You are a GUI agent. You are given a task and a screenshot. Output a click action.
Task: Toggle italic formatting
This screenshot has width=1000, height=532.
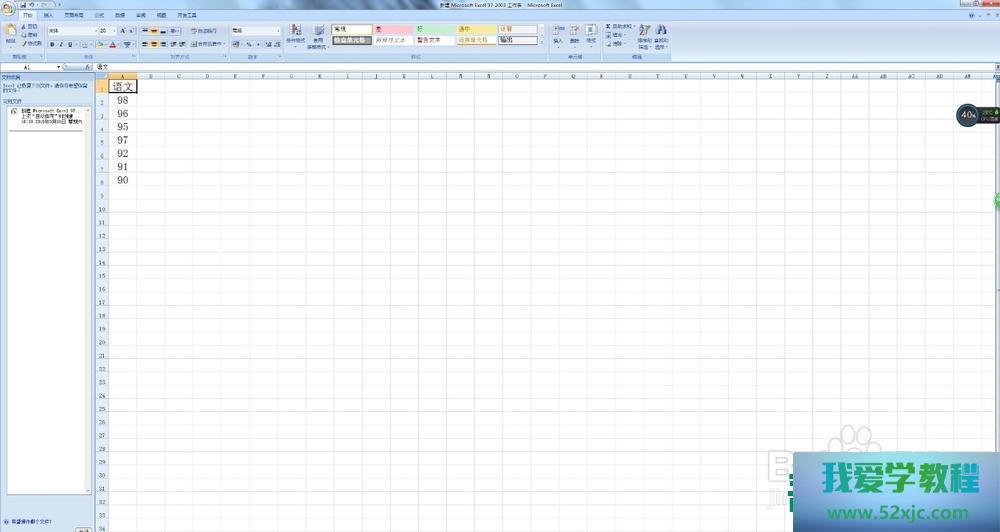pos(61,44)
